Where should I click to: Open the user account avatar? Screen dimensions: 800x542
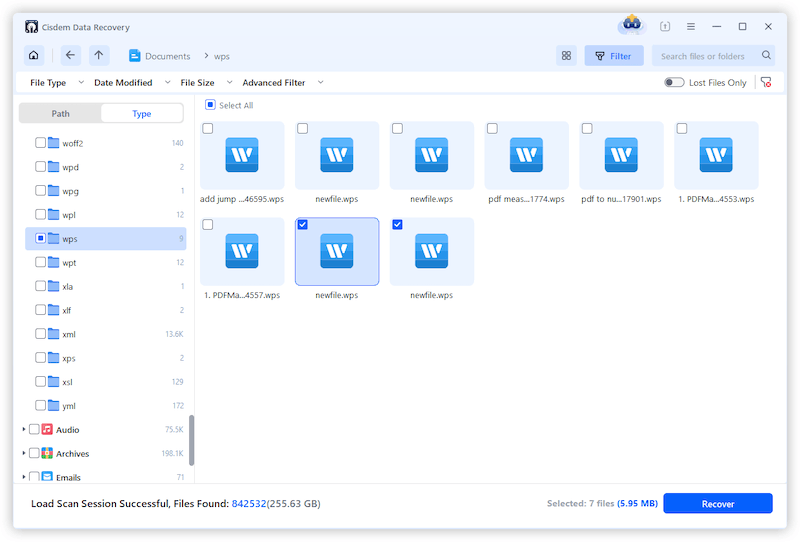[632, 24]
